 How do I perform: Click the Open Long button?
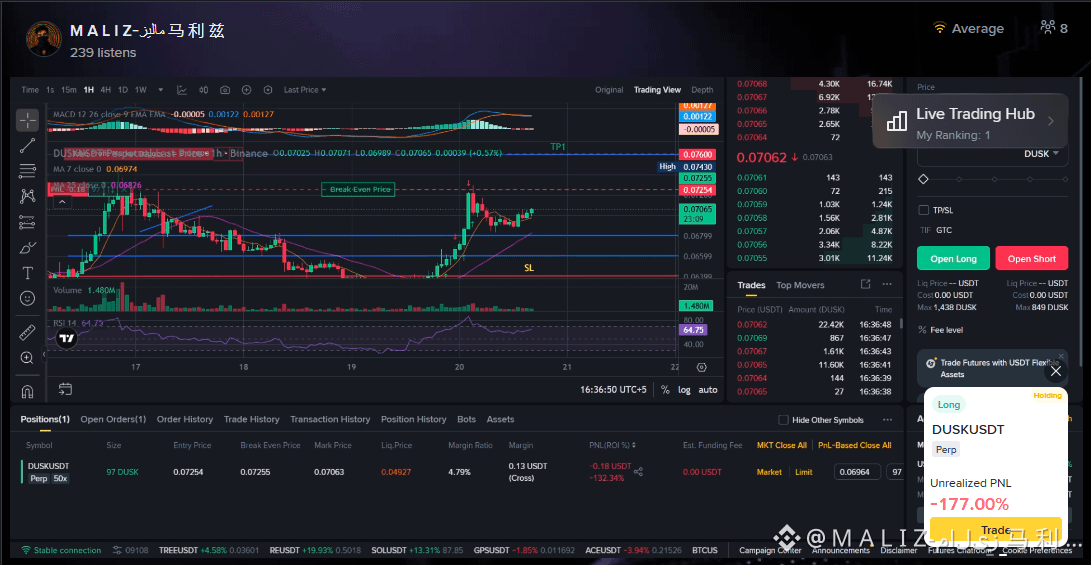[953, 258]
